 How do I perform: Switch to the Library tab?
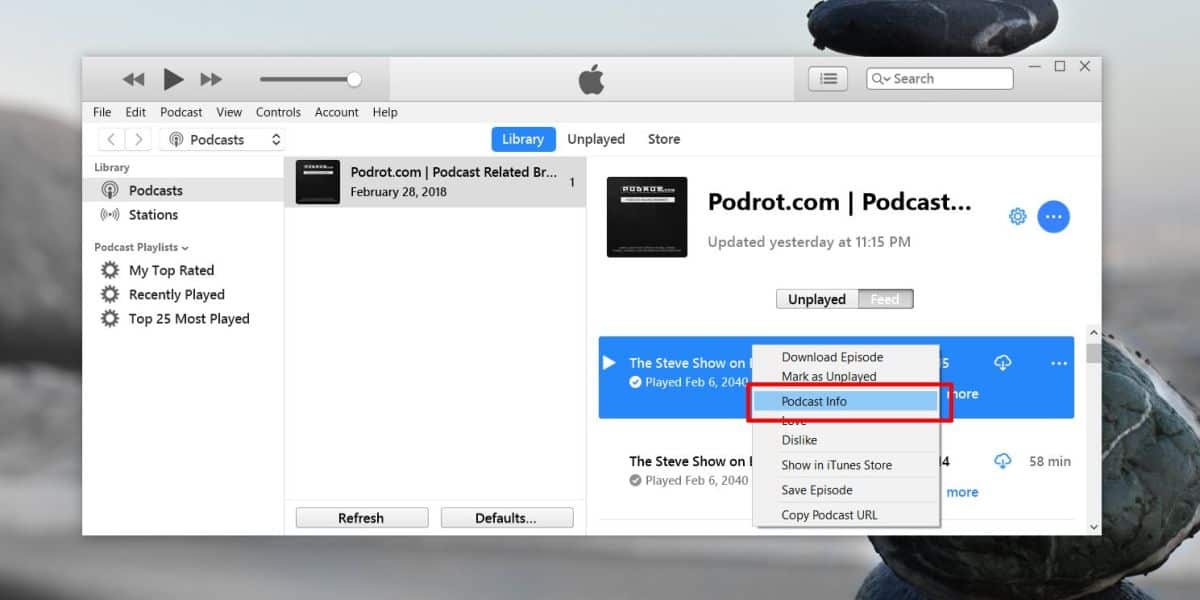(523, 139)
